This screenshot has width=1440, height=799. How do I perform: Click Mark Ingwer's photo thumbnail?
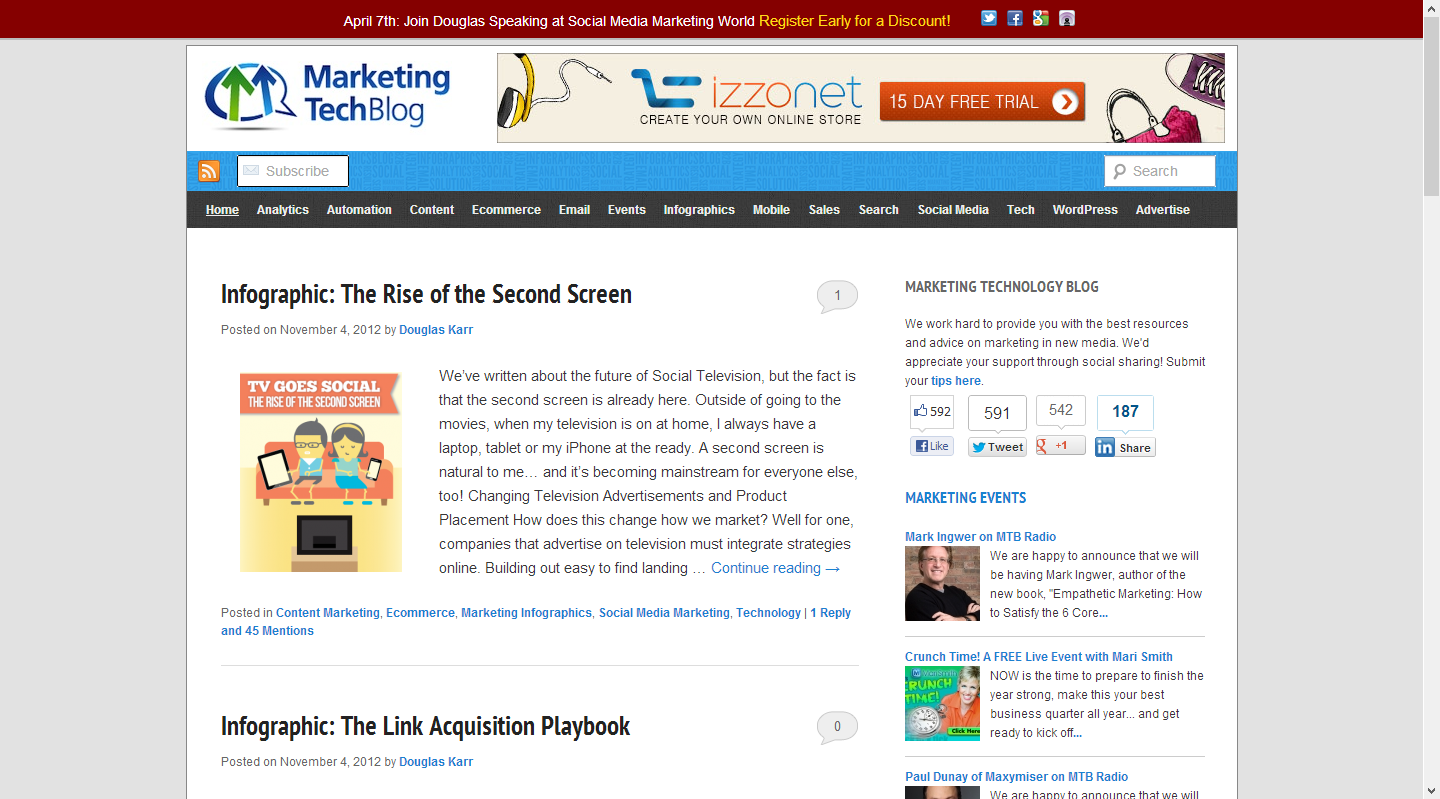pos(942,583)
